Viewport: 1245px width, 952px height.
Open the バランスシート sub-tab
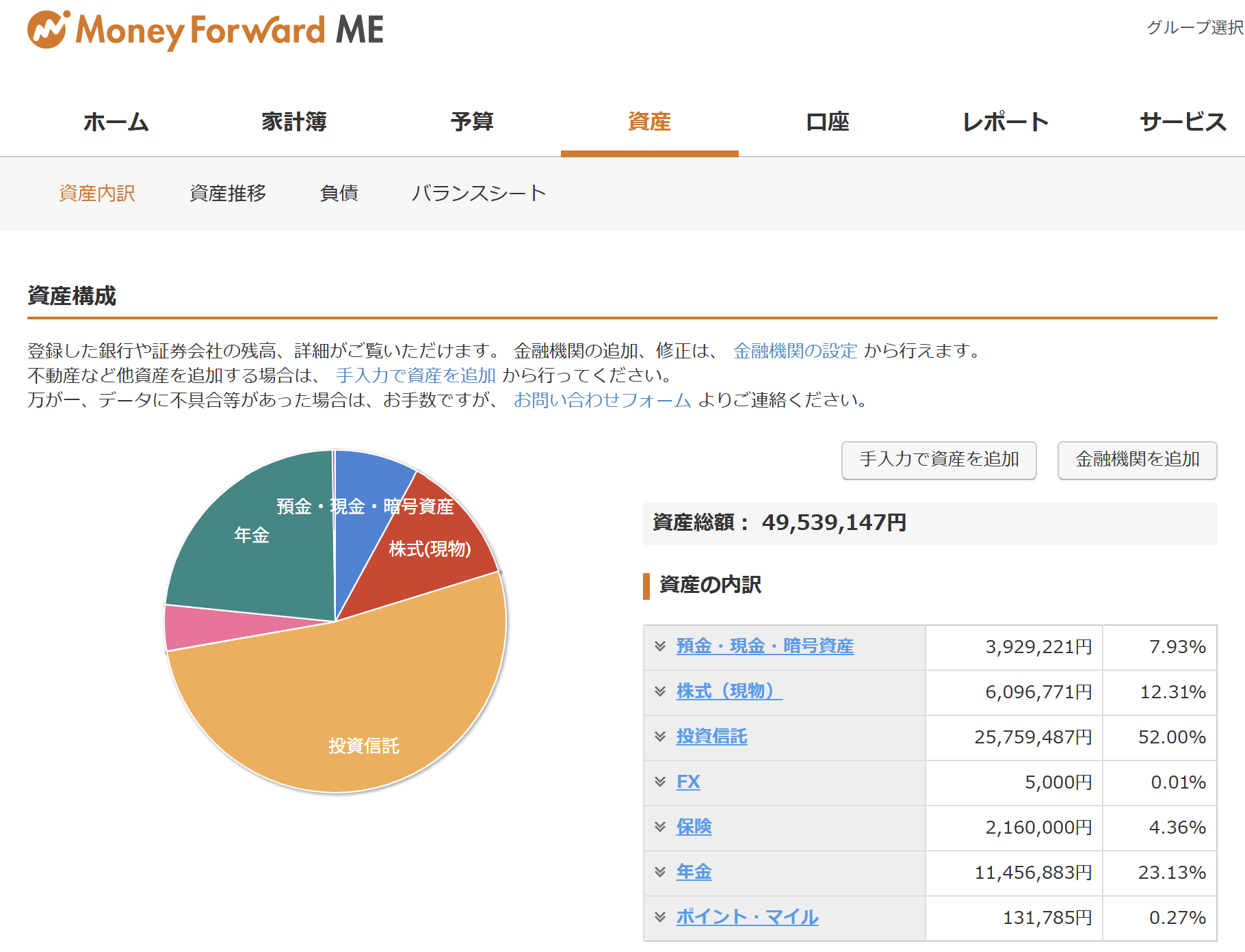click(x=478, y=194)
